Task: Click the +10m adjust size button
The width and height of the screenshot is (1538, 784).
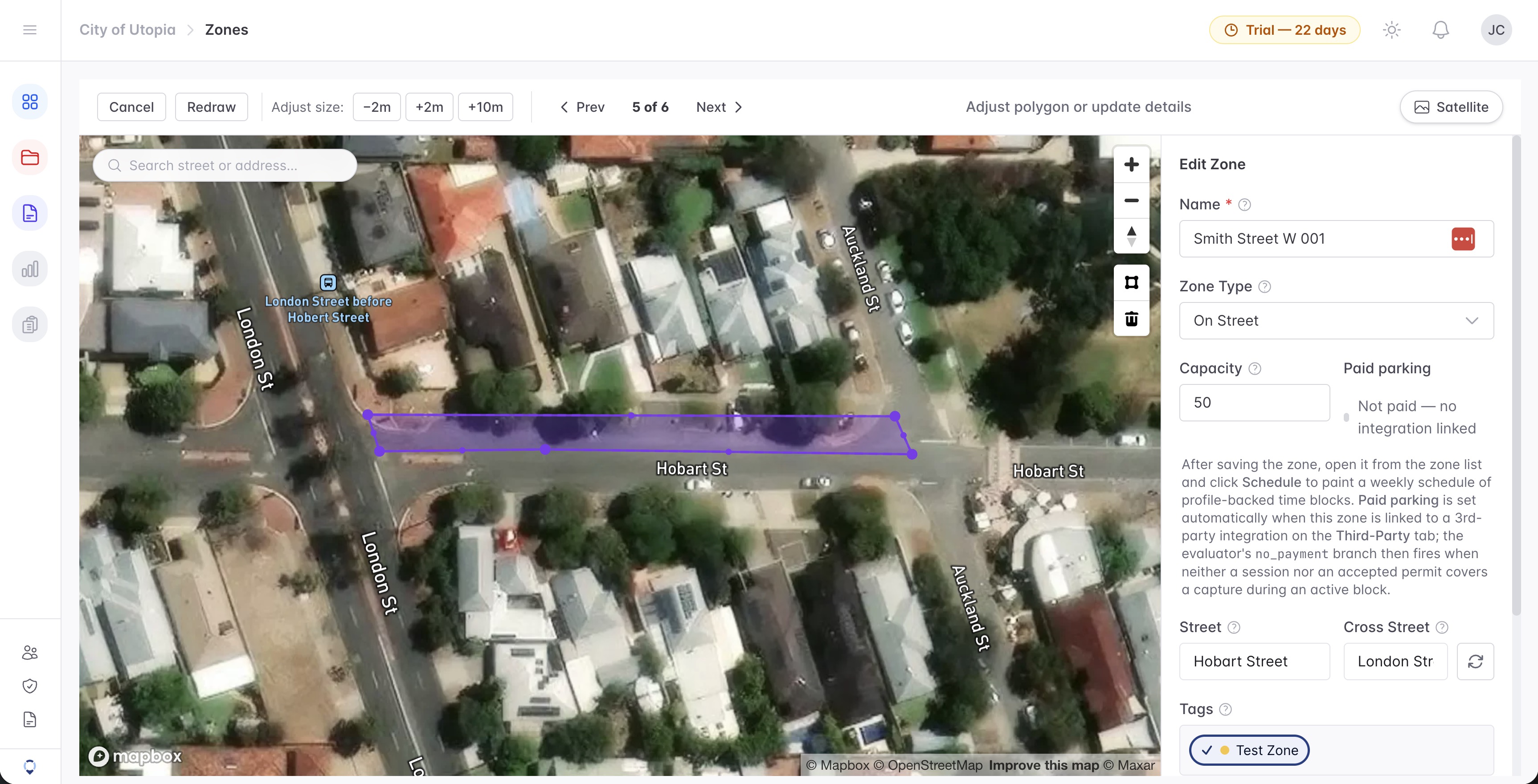Action: (x=485, y=107)
